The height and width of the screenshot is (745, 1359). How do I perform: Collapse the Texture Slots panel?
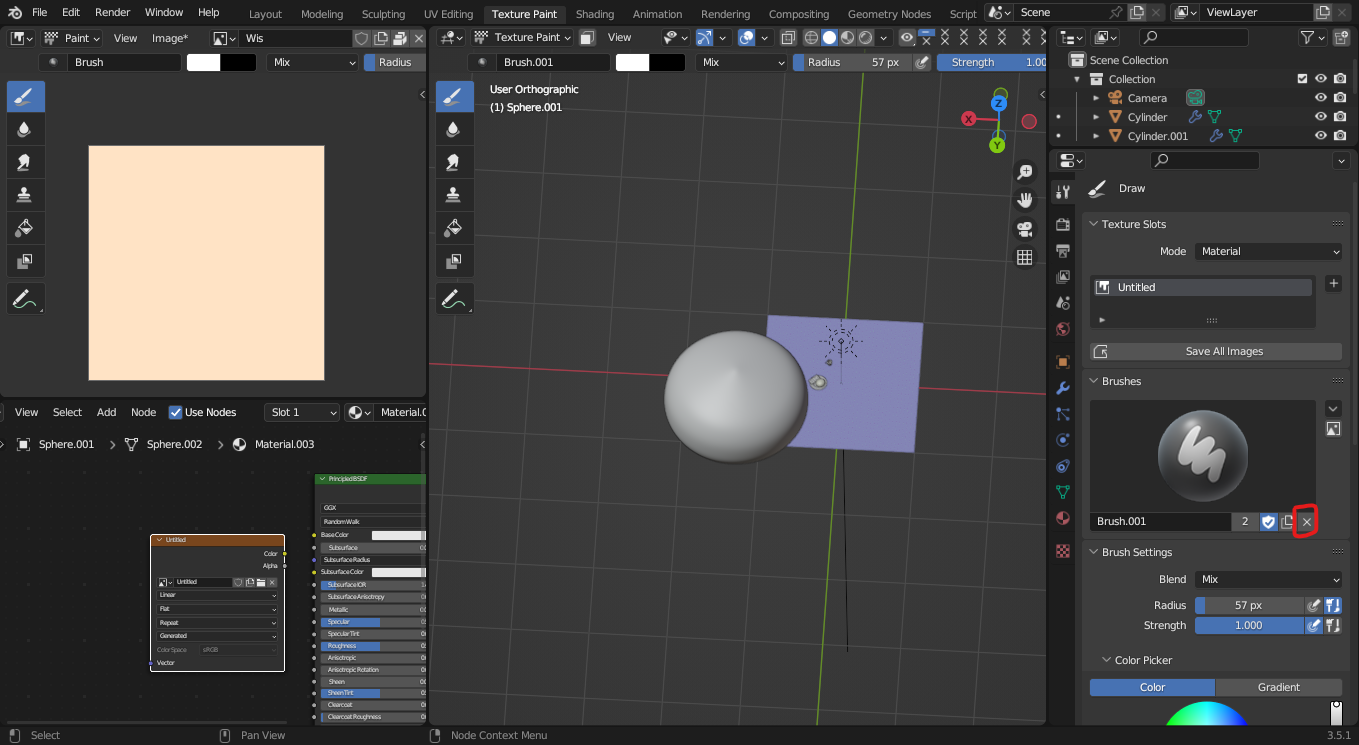click(1094, 224)
